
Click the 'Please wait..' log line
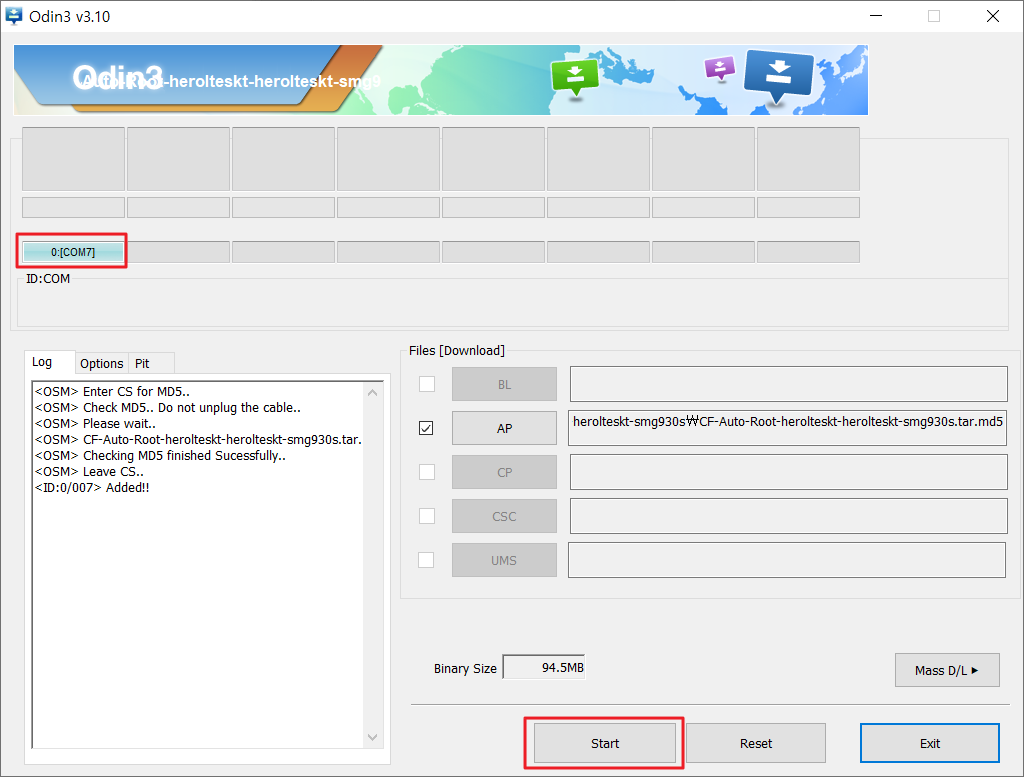pyautogui.click(x=95, y=424)
